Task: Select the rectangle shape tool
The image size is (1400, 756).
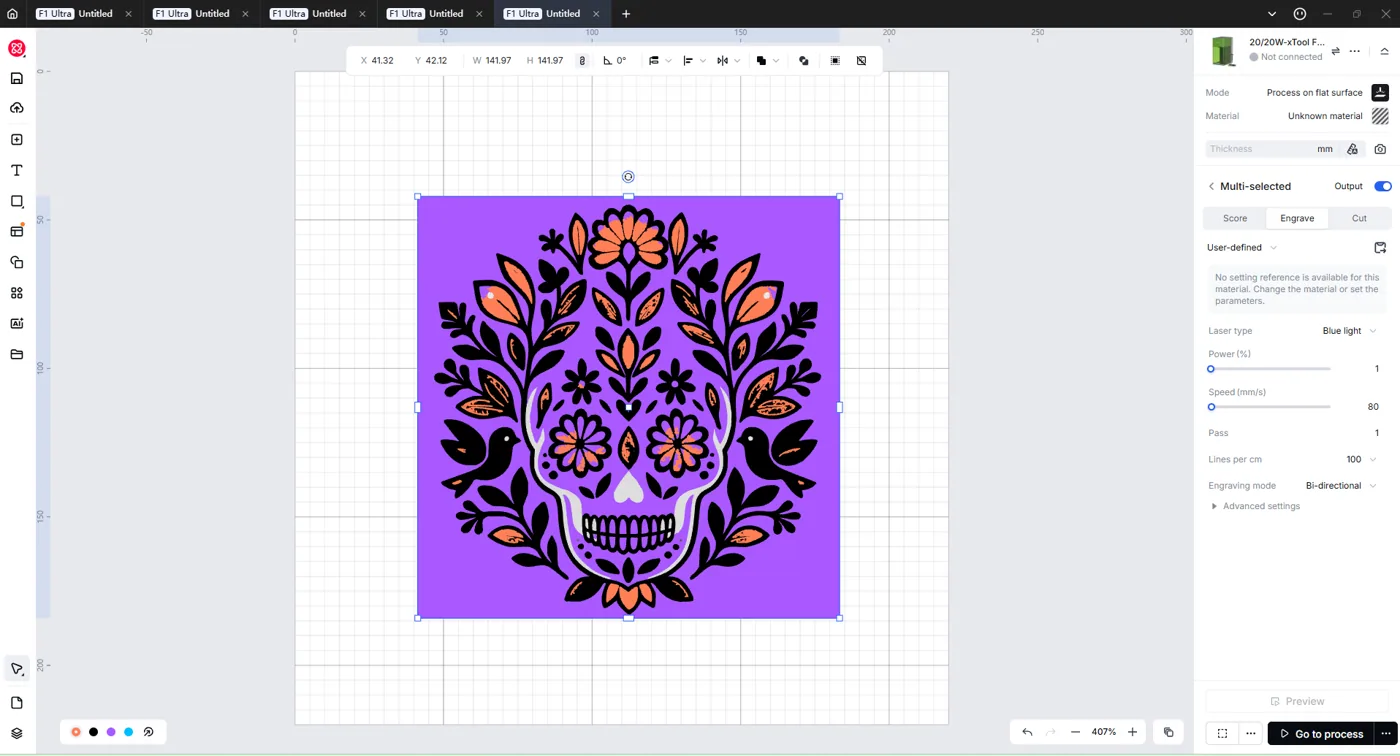Action: point(16,201)
